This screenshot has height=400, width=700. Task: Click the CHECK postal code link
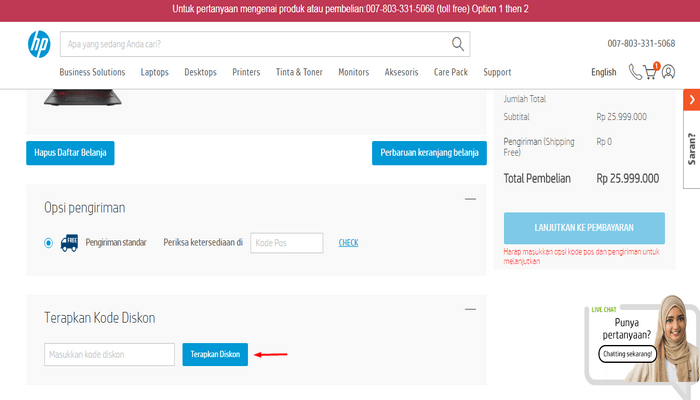click(348, 243)
